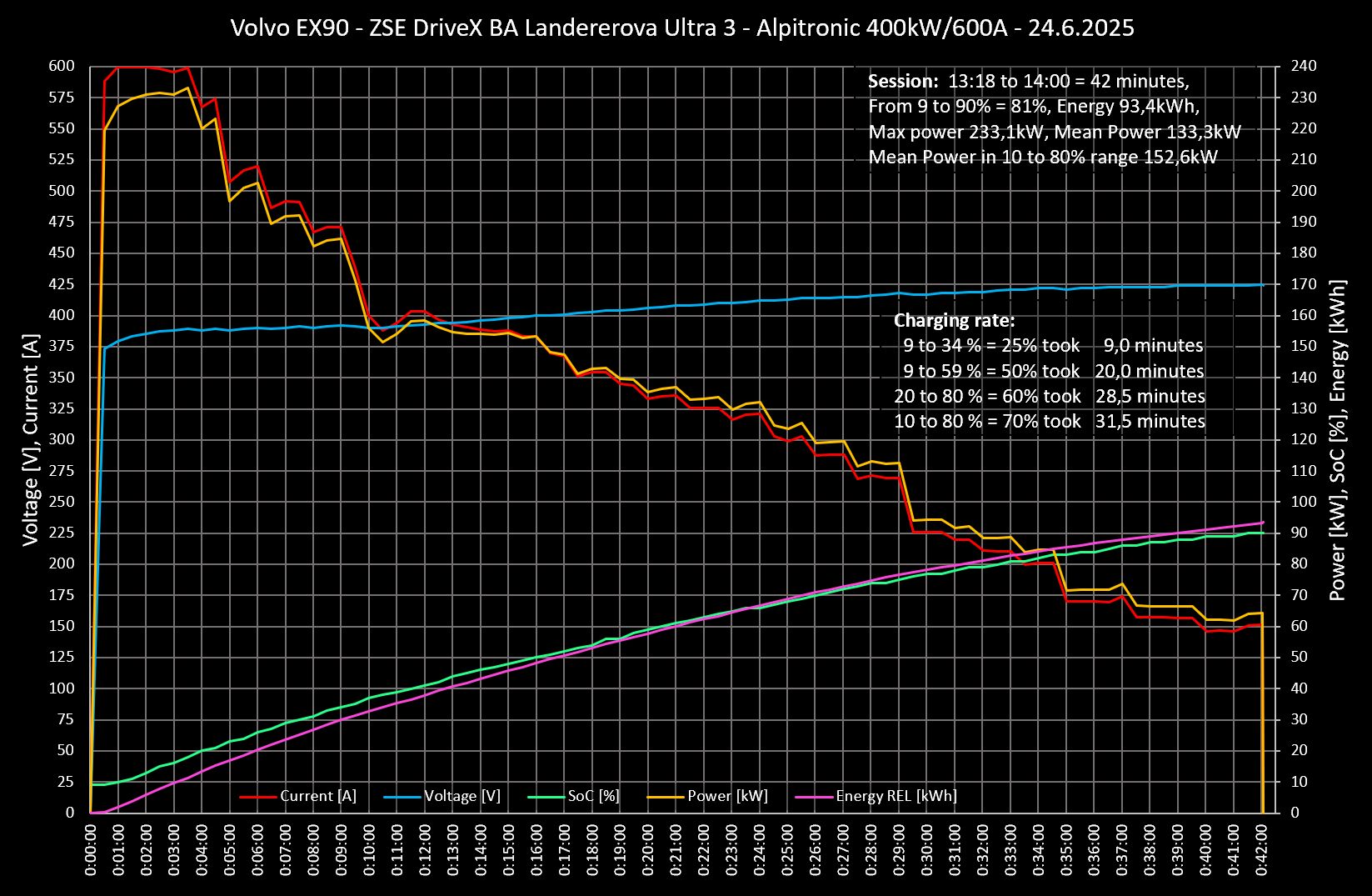
Task: Click the orange Power legend line swatch
Action: [x=666, y=797]
